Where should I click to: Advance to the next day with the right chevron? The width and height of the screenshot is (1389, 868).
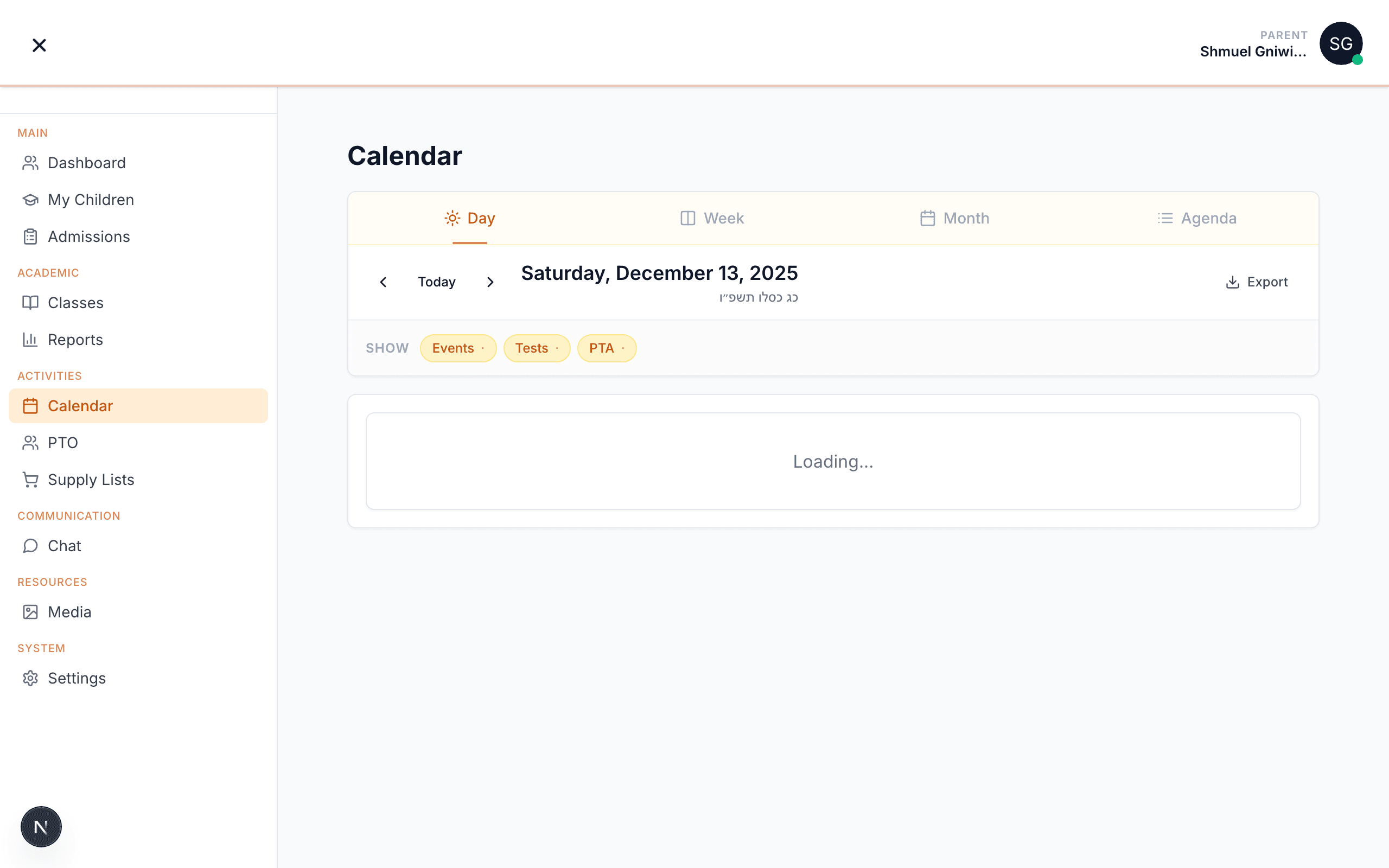click(x=490, y=282)
